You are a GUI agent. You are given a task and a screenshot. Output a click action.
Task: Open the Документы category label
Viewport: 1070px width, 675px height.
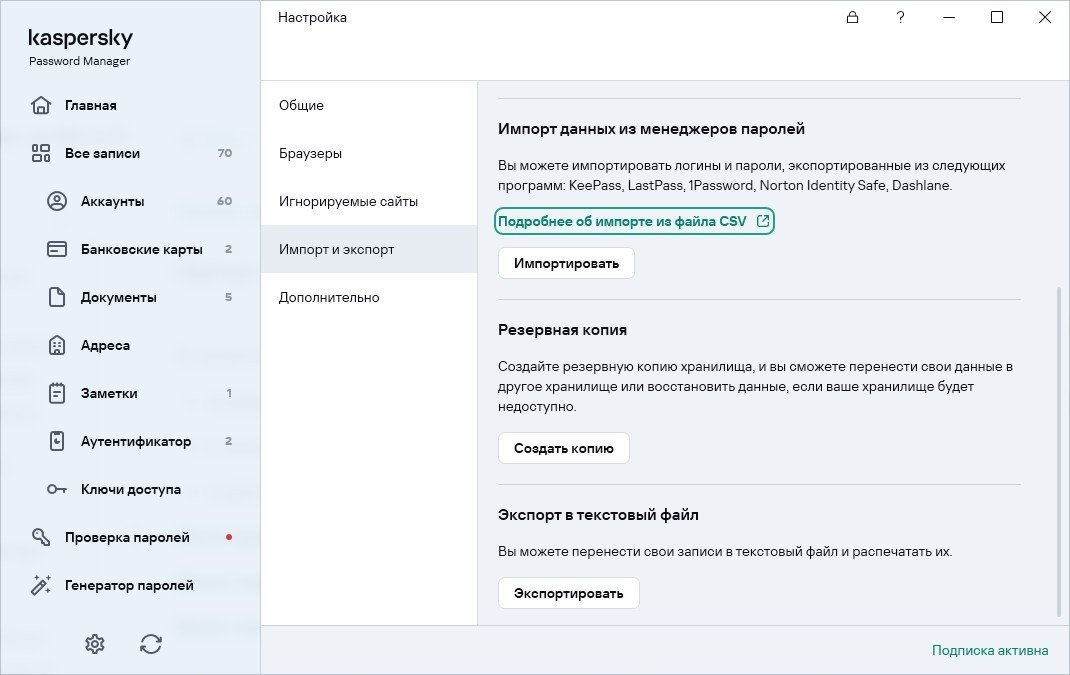[119, 297]
